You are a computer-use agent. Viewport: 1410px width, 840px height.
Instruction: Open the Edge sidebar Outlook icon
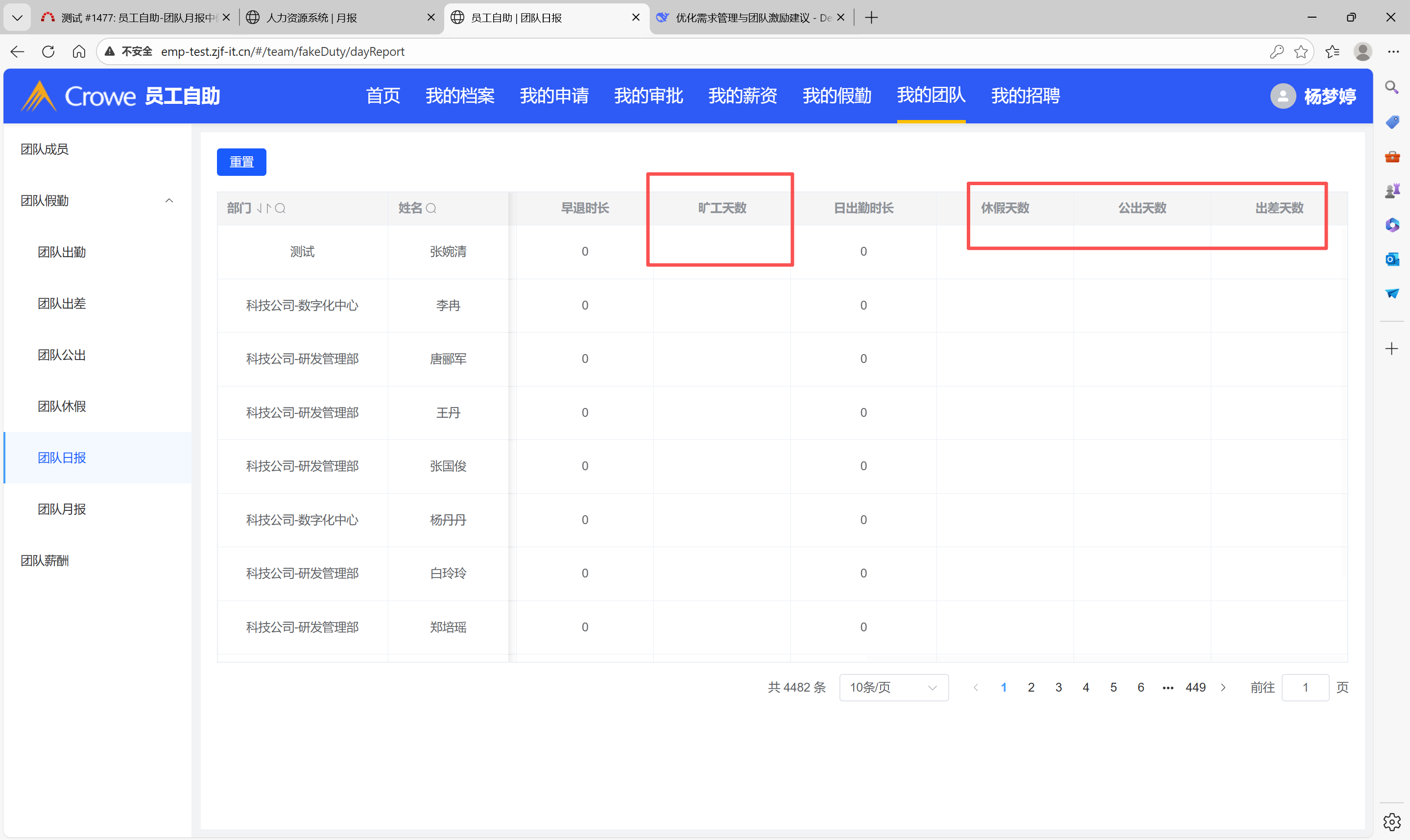1392,259
